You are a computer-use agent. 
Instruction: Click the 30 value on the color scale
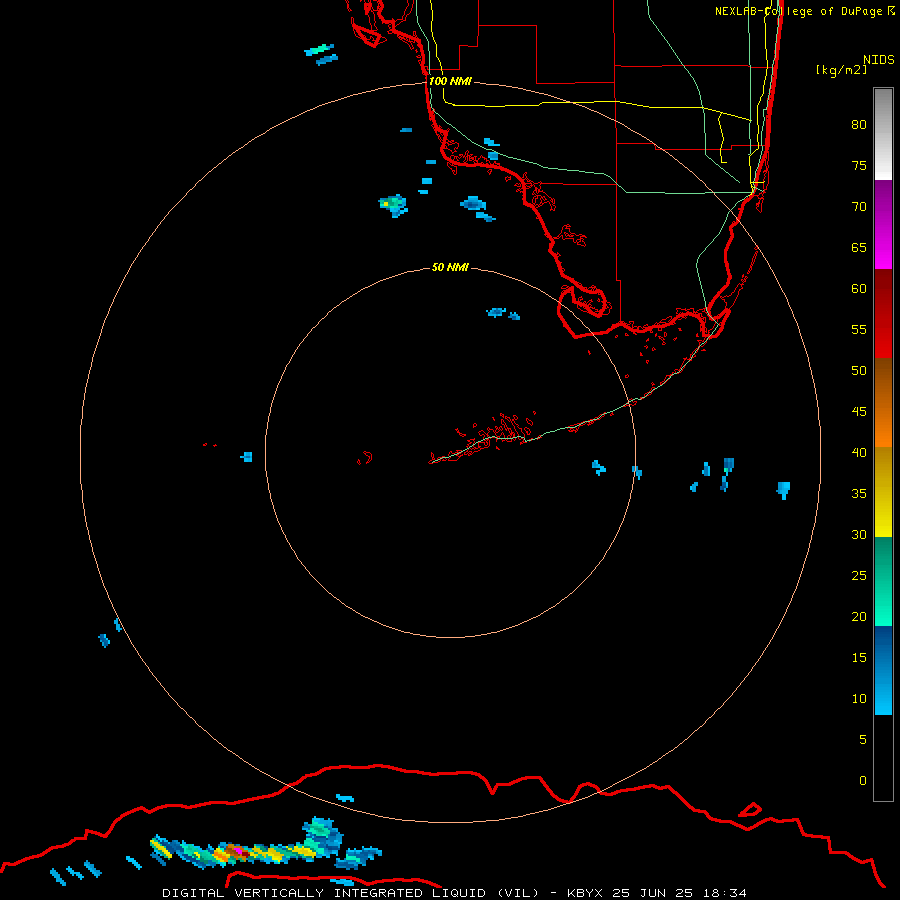point(859,535)
